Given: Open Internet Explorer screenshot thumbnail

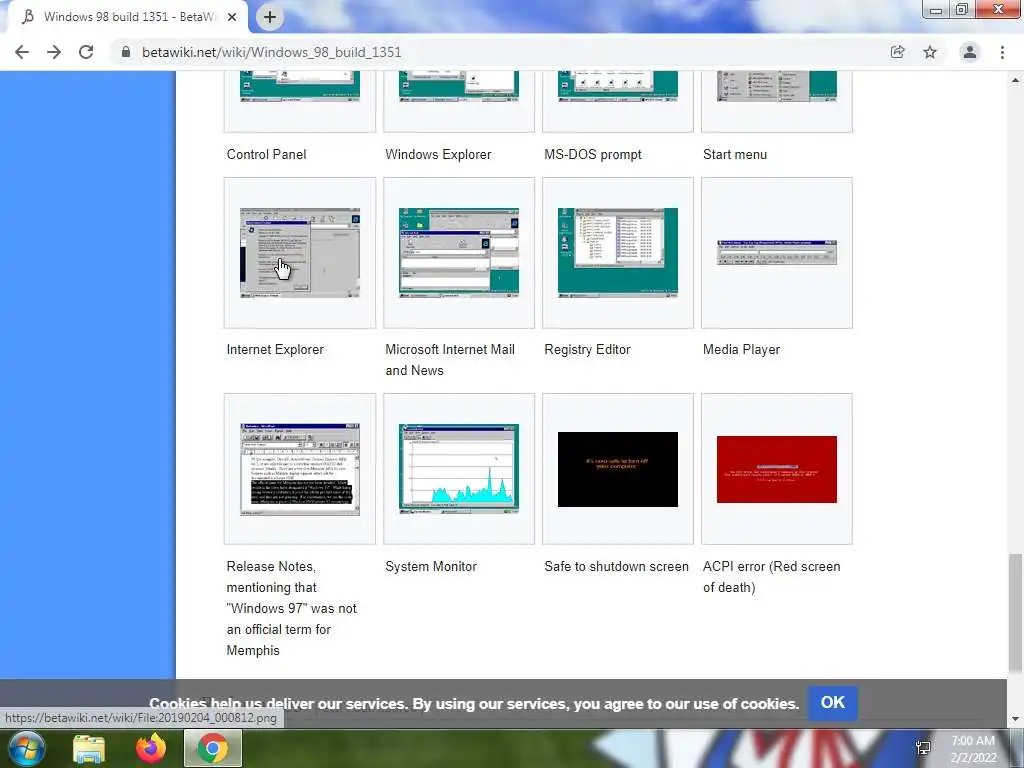Looking at the screenshot, I should 300,253.
